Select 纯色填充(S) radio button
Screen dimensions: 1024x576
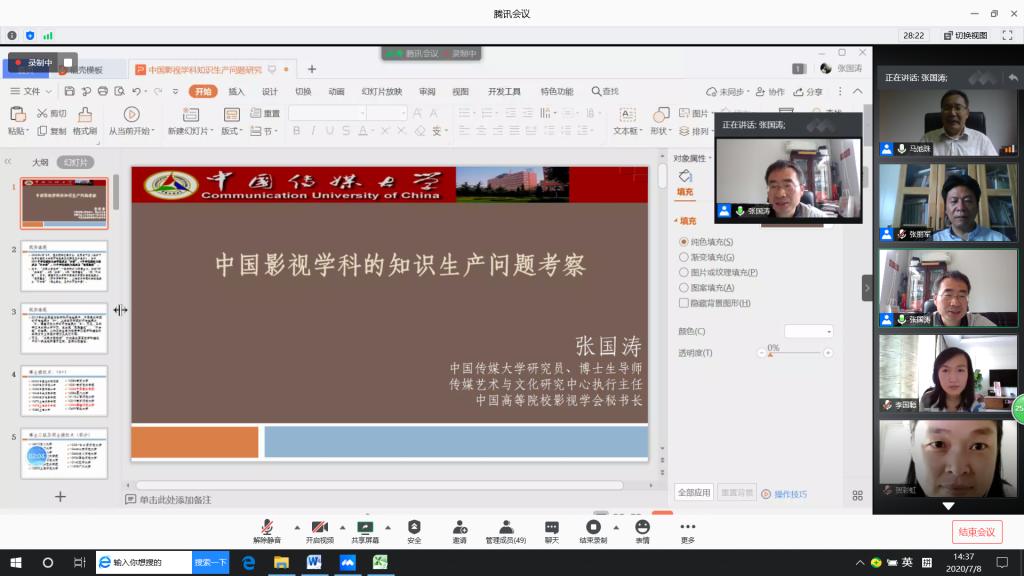point(684,242)
